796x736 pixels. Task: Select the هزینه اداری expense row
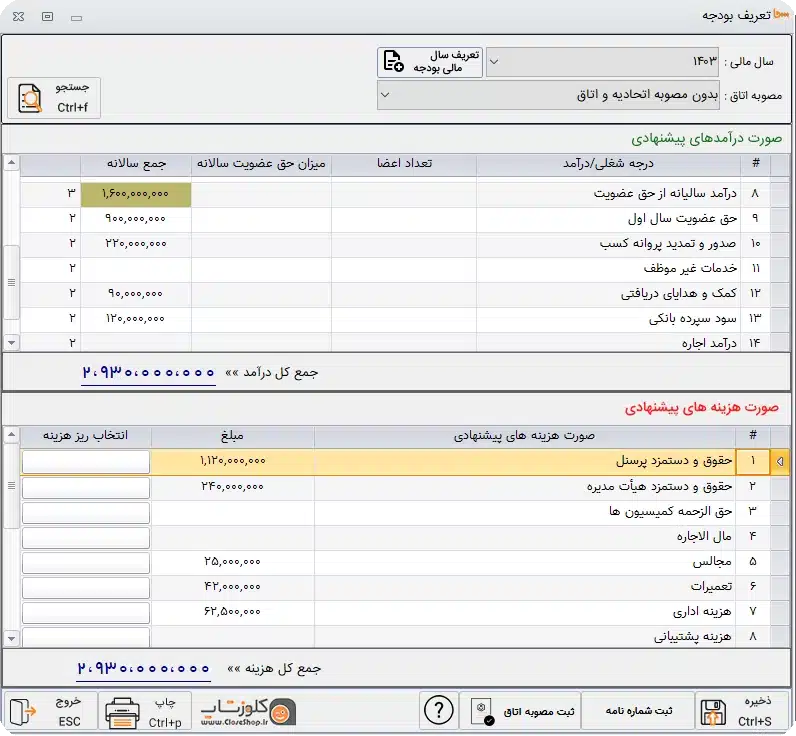pos(405,612)
